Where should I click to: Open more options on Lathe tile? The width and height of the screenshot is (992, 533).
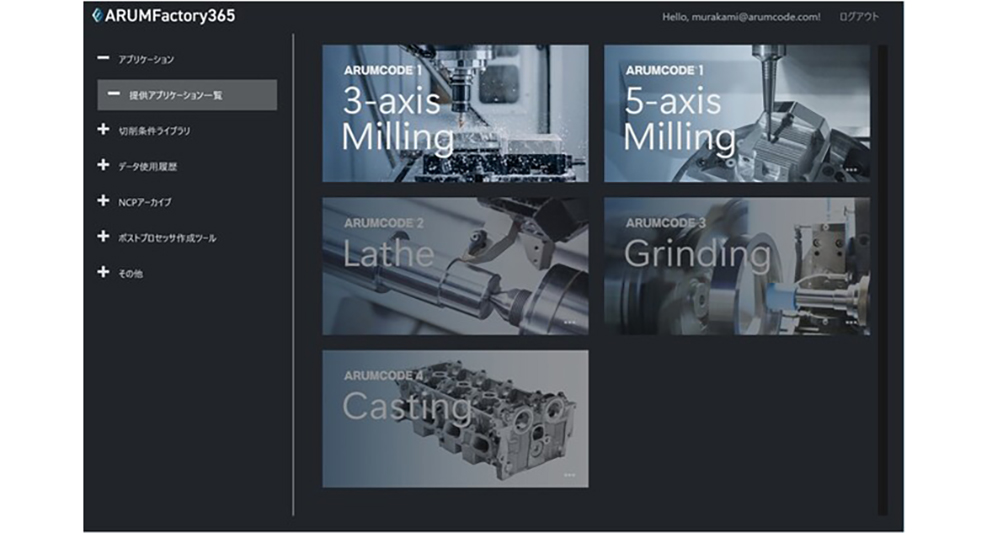pyautogui.click(x=569, y=322)
